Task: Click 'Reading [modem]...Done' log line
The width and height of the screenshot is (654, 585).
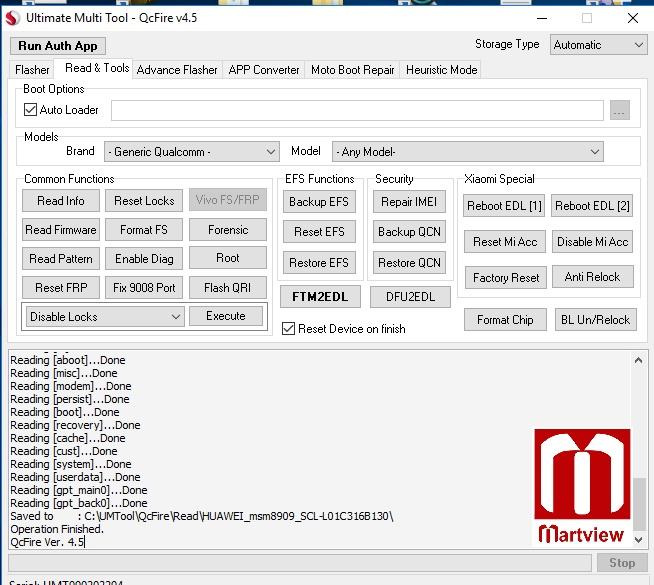Action: click(71, 386)
